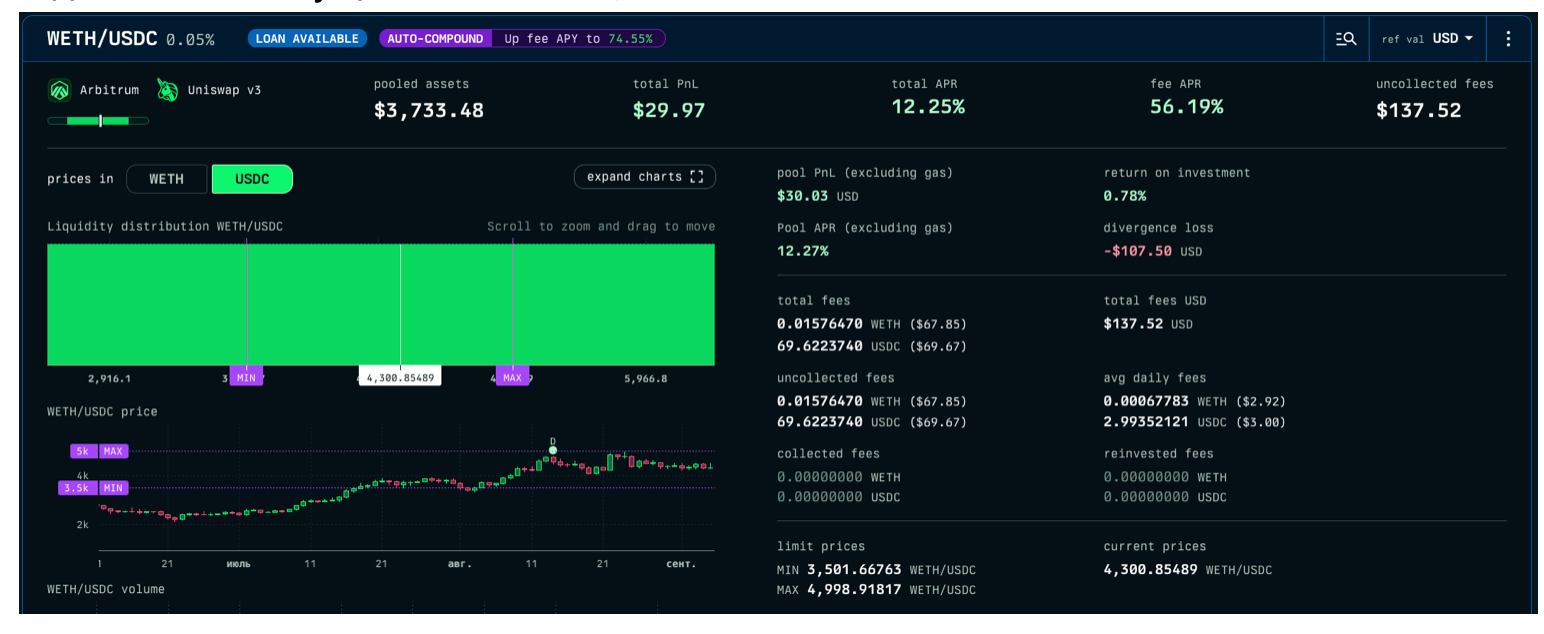This screenshot has height=634, width=1544.
Task: Open the ref val USD dropdown
Action: coord(1427,39)
